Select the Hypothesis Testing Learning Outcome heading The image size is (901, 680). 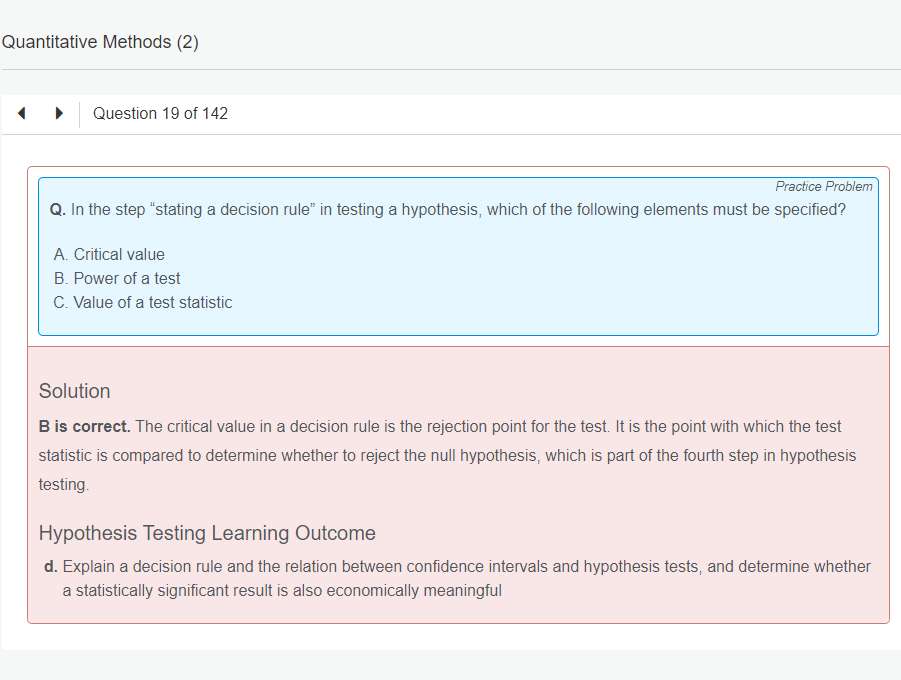(207, 533)
